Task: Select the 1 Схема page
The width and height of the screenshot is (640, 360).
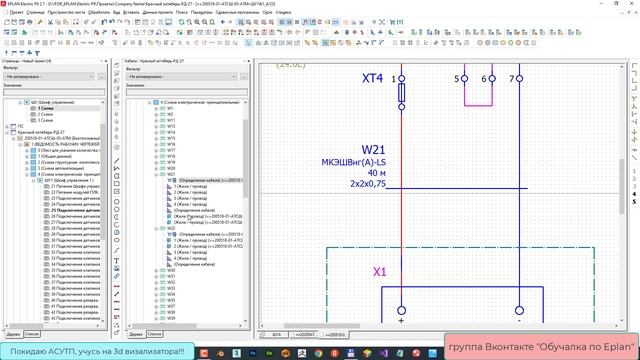Action: pos(45,109)
